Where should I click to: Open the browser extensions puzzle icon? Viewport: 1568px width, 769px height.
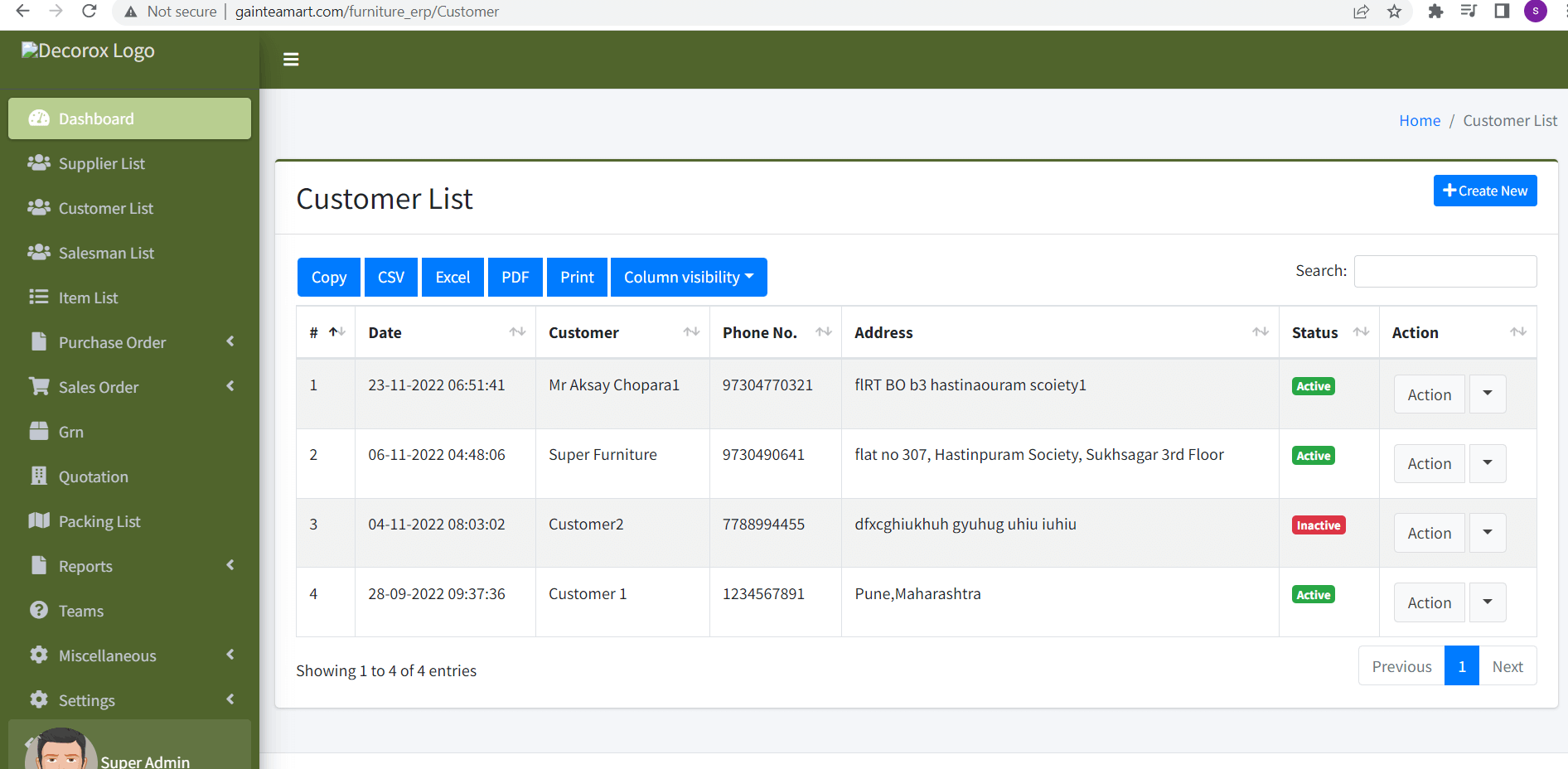tap(1435, 12)
